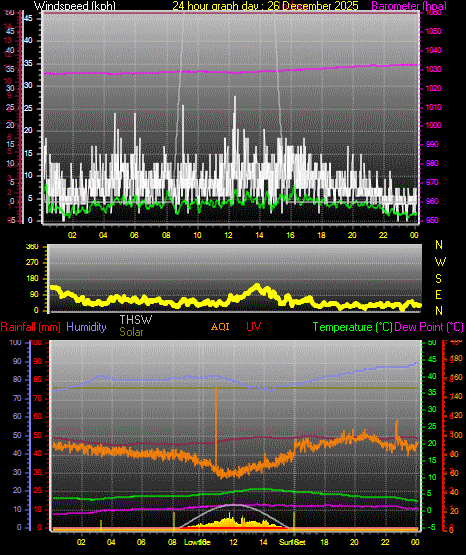Click green "-5" on the temperature axis
466x555 pixels.
pos(432,528)
